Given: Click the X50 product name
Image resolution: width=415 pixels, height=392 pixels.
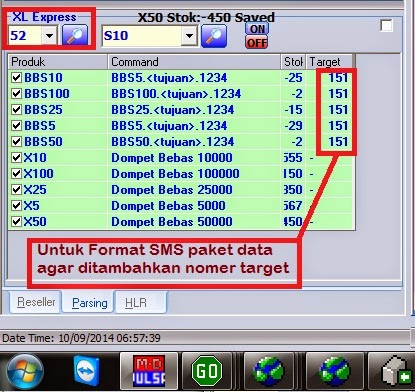Looking at the screenshot, I should [x=35, y=221].
